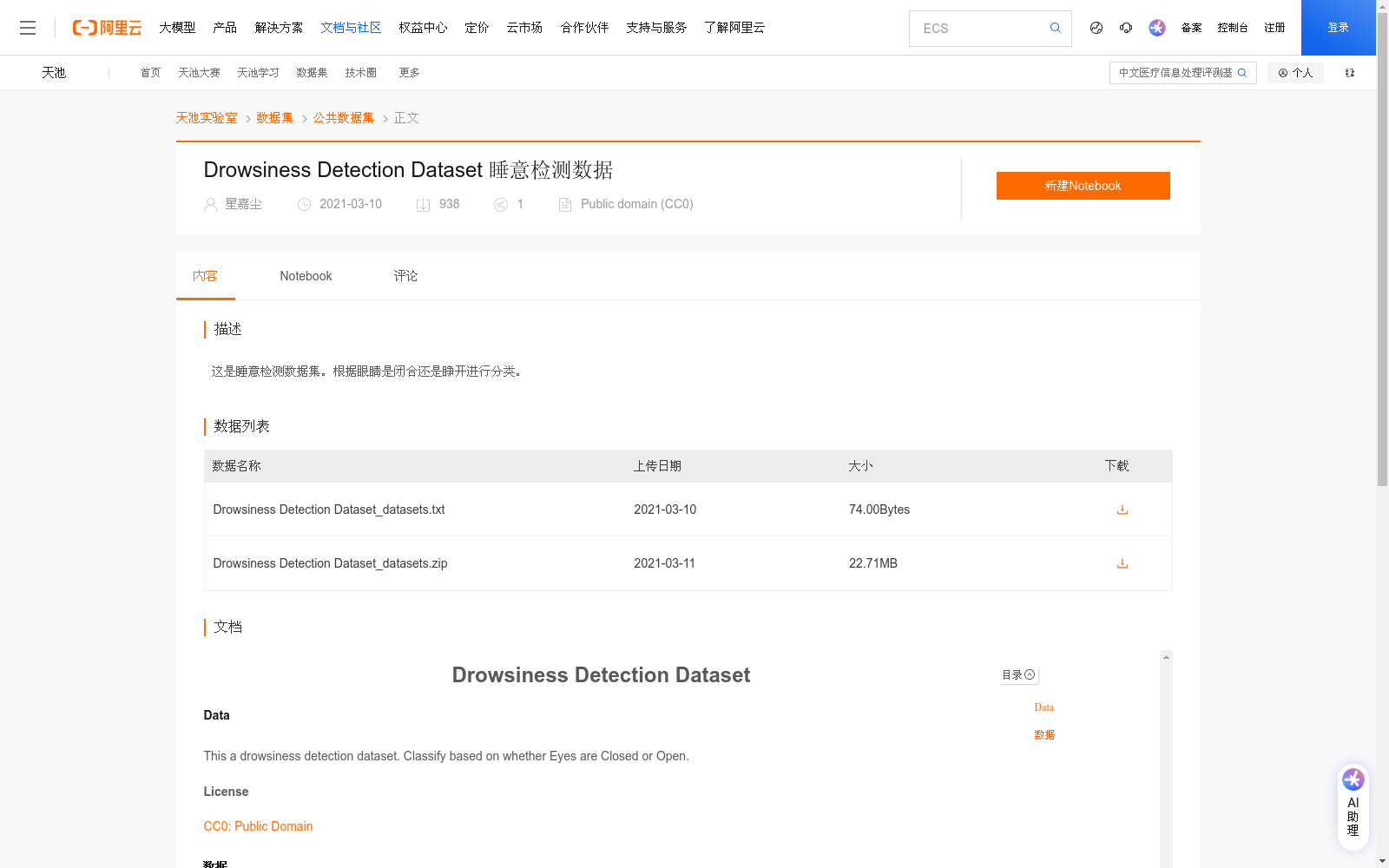Open the hamburger menu icon

click(28, 28)
